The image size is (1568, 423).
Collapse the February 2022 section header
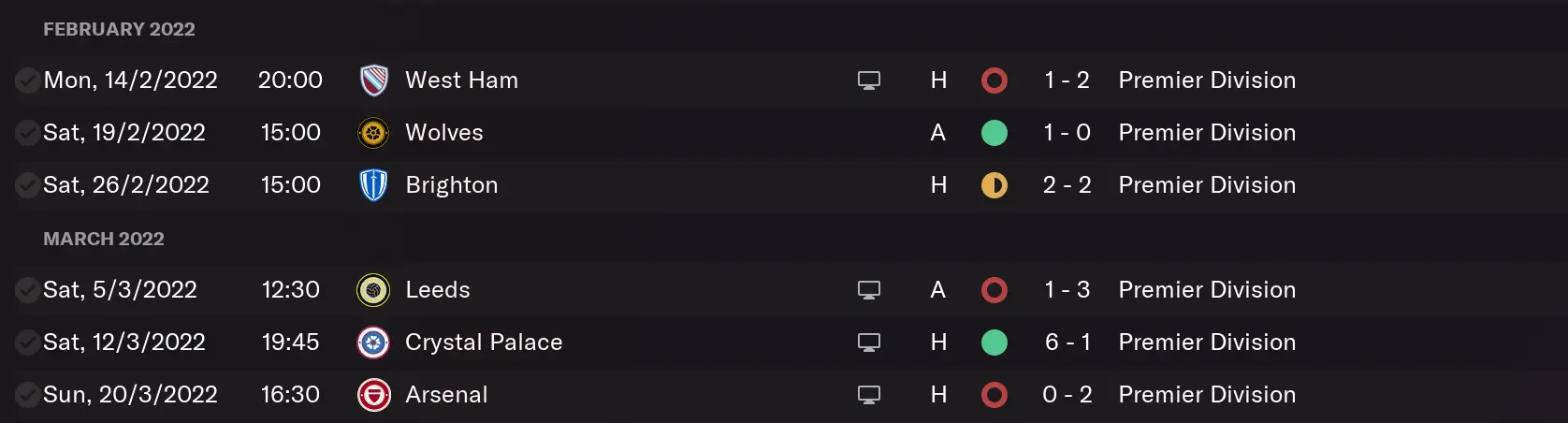point(119,29)
